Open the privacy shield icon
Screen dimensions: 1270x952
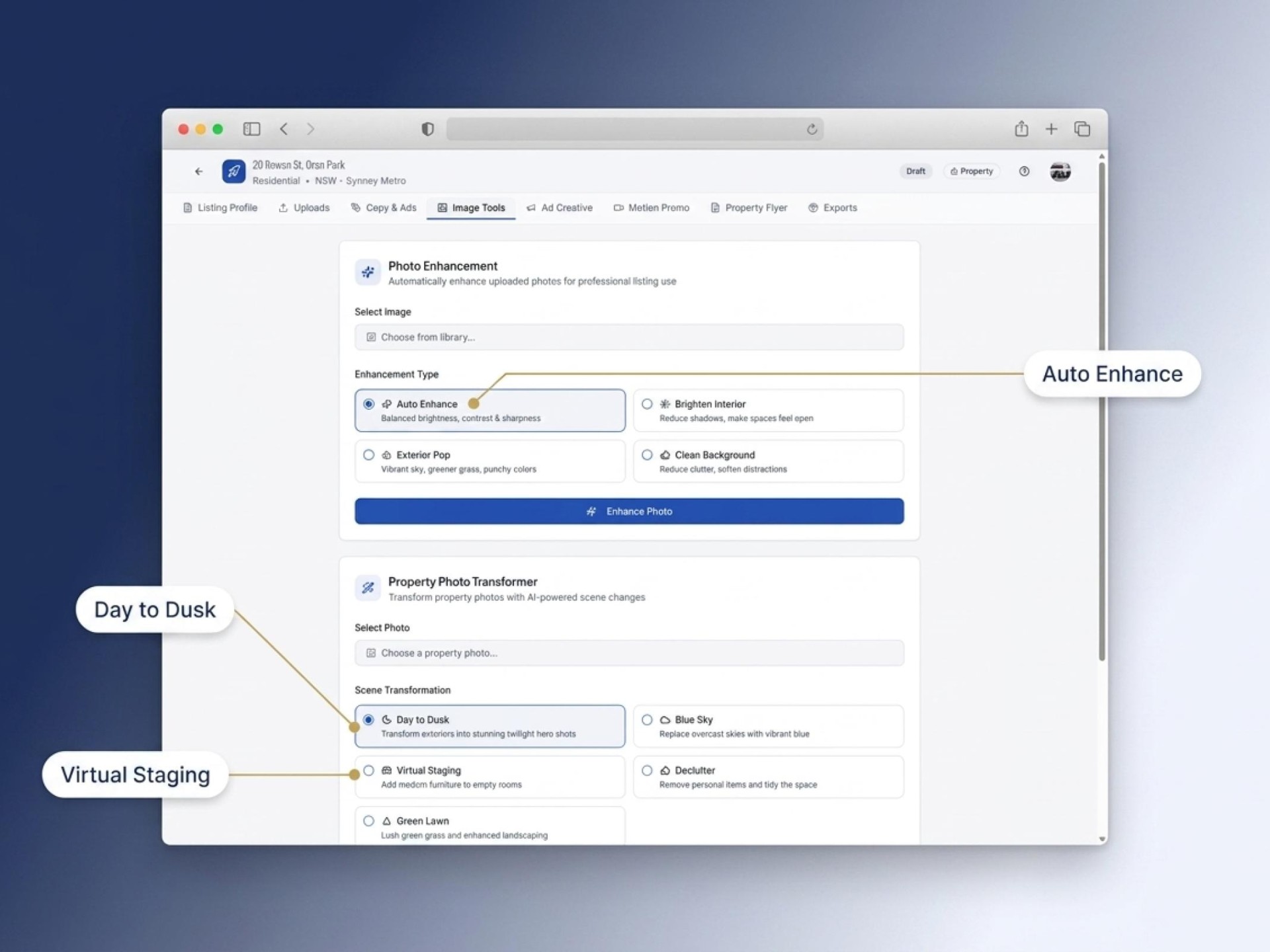(427, 129)
